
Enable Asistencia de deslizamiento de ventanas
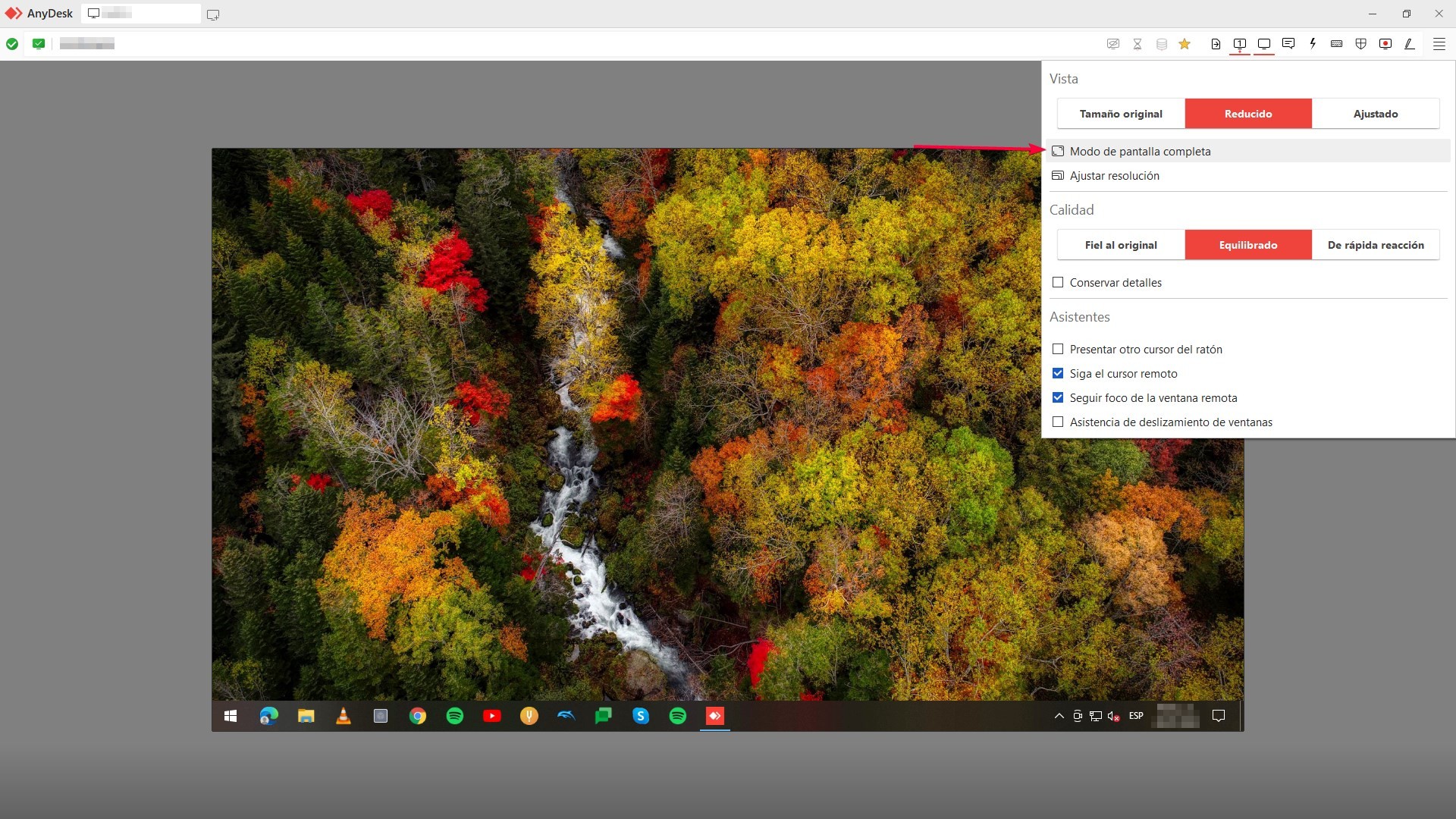(x=1059, y=422)
